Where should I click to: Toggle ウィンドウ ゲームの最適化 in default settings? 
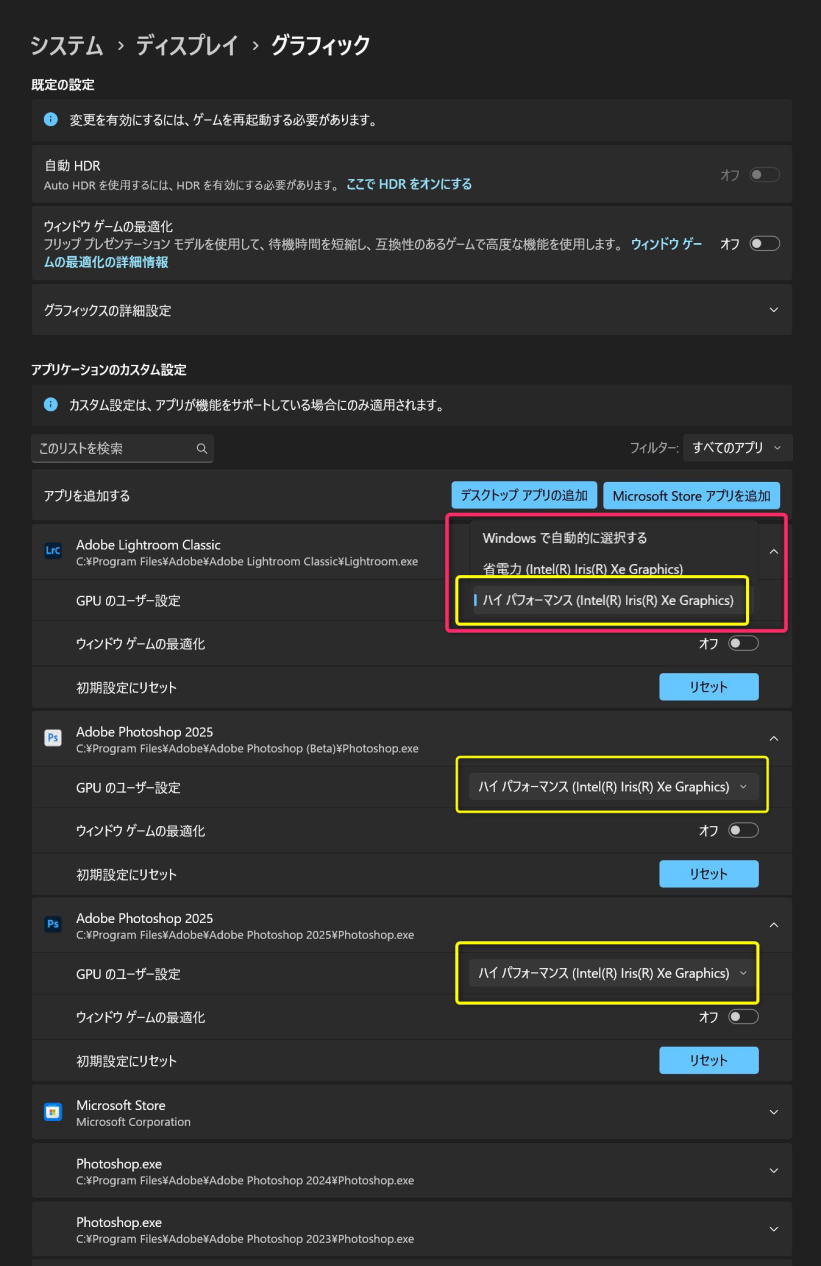click(765, 244)
